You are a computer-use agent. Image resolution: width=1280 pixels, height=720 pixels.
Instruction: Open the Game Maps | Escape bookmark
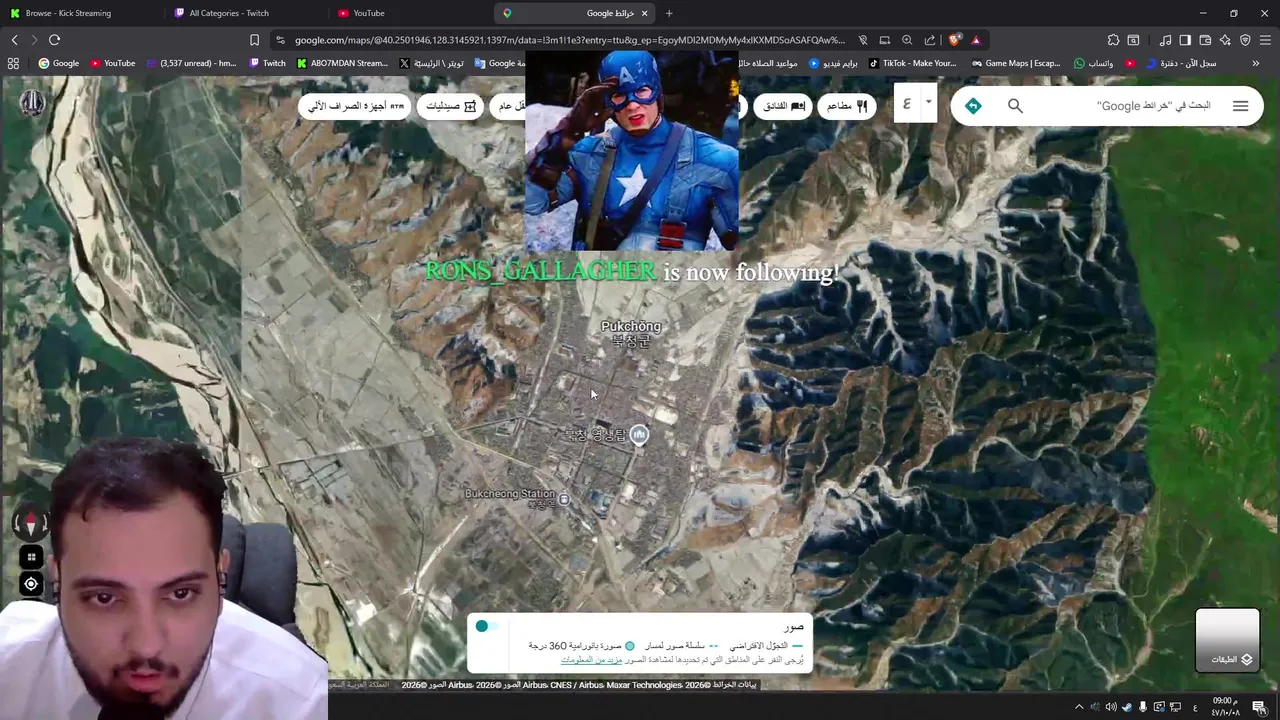tap(1015, 63)
